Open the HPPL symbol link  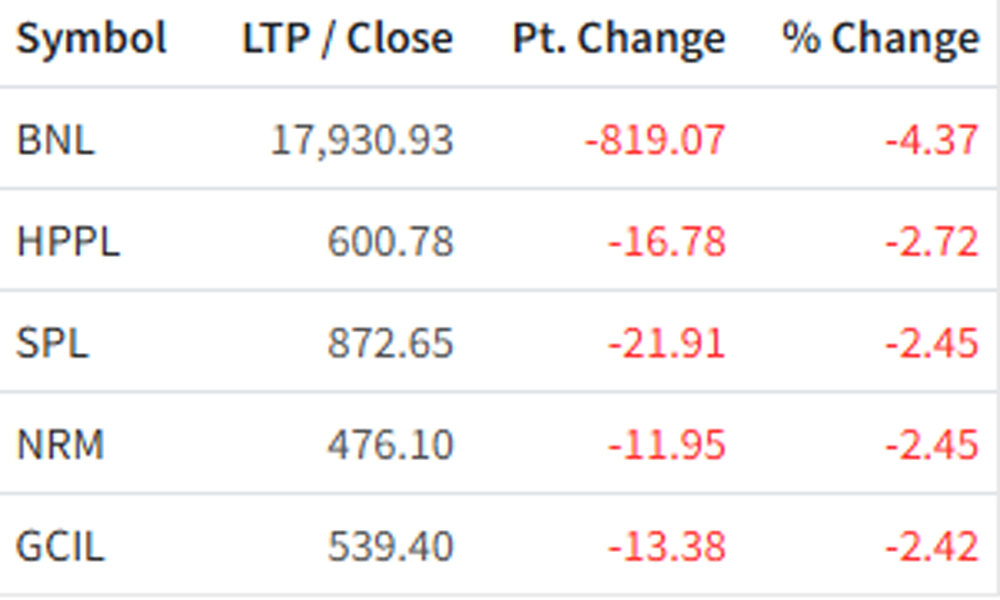pyautogui.click(x=68, y=242)
